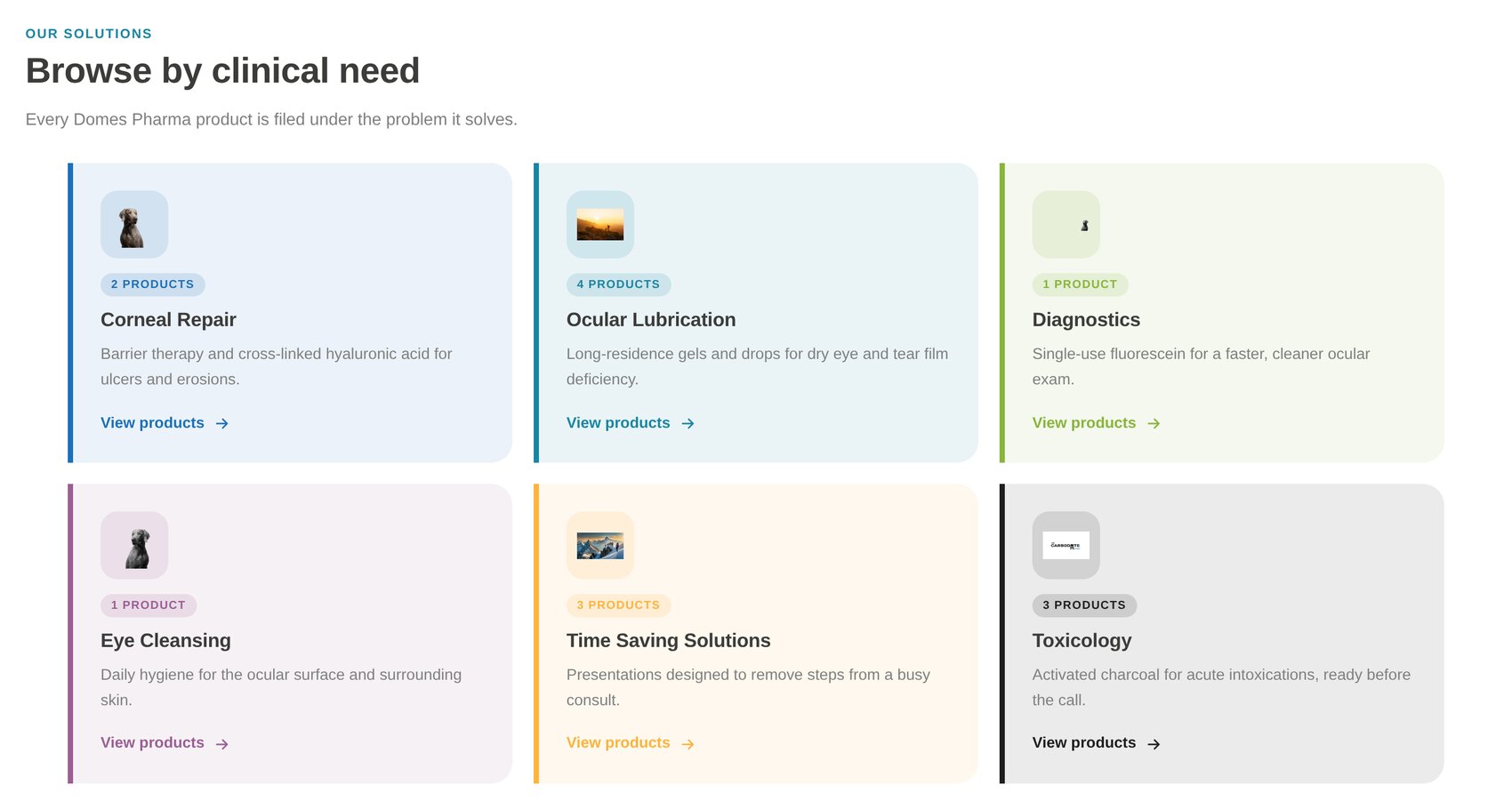Click the 1 PRODUCT badge in Eye Cleansing
Image resolution: width=1512 pixels, height=809 pixels.
click(x=149, y=605)
